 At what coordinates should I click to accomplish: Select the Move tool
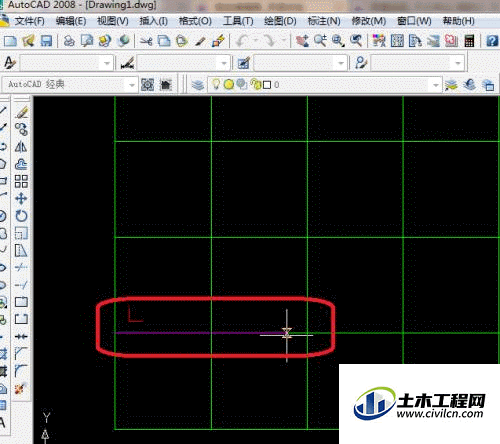coord(21,199)
